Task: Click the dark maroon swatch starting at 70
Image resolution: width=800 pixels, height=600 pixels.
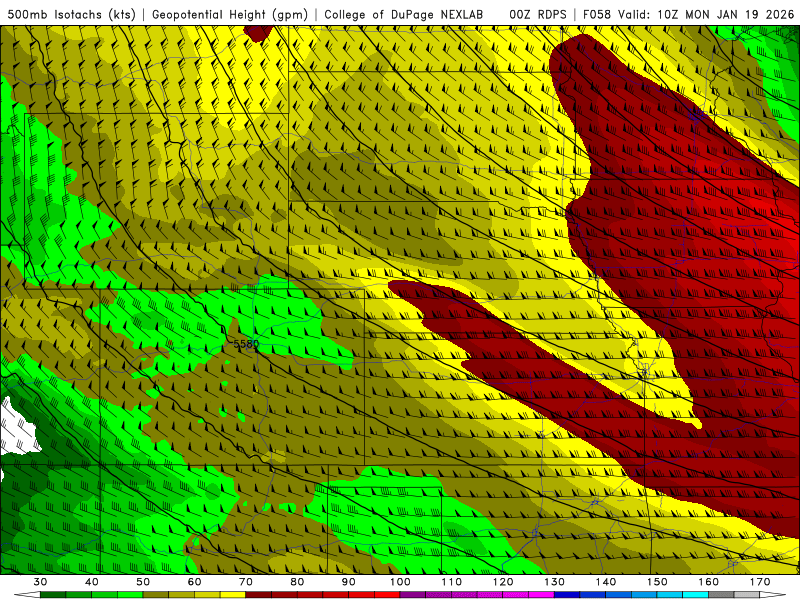Action: tap(259, 595)
